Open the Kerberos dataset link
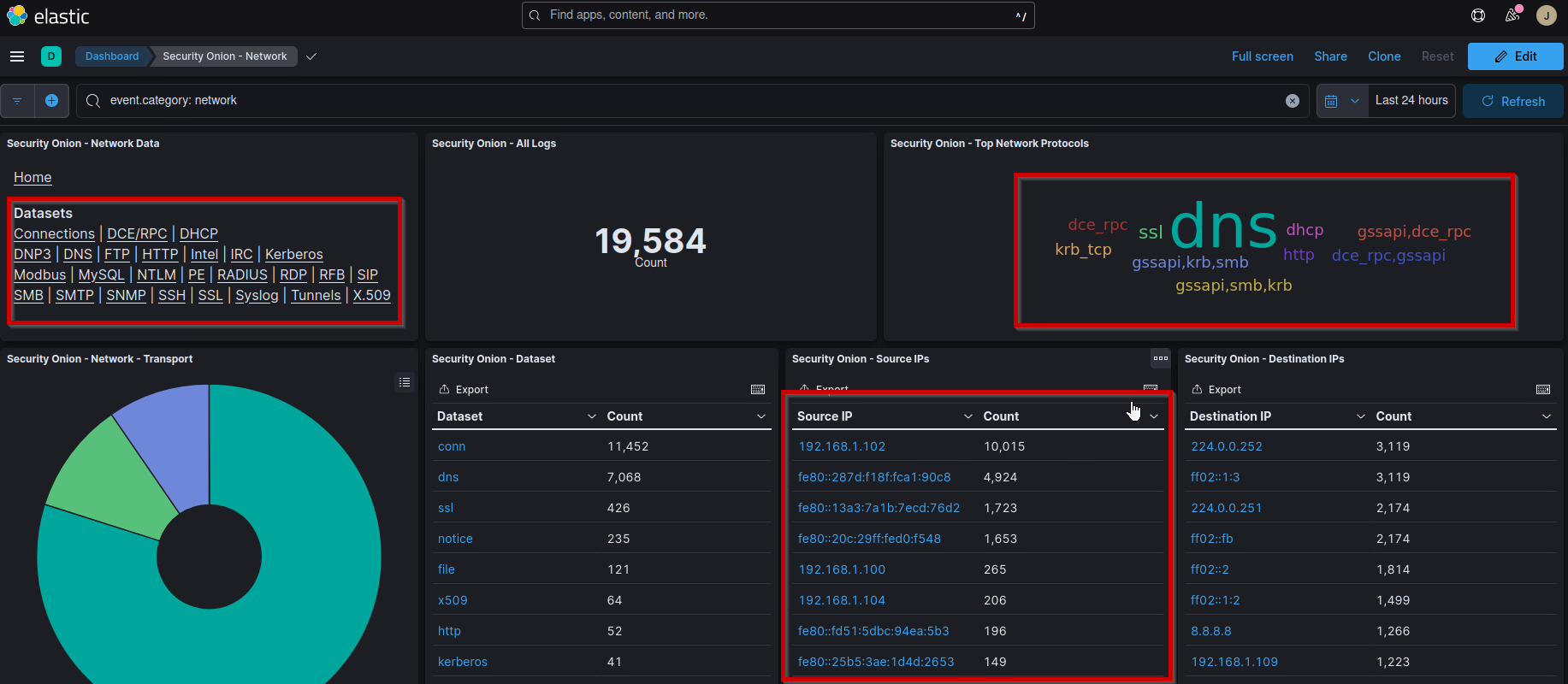 [x=293, y=254]
